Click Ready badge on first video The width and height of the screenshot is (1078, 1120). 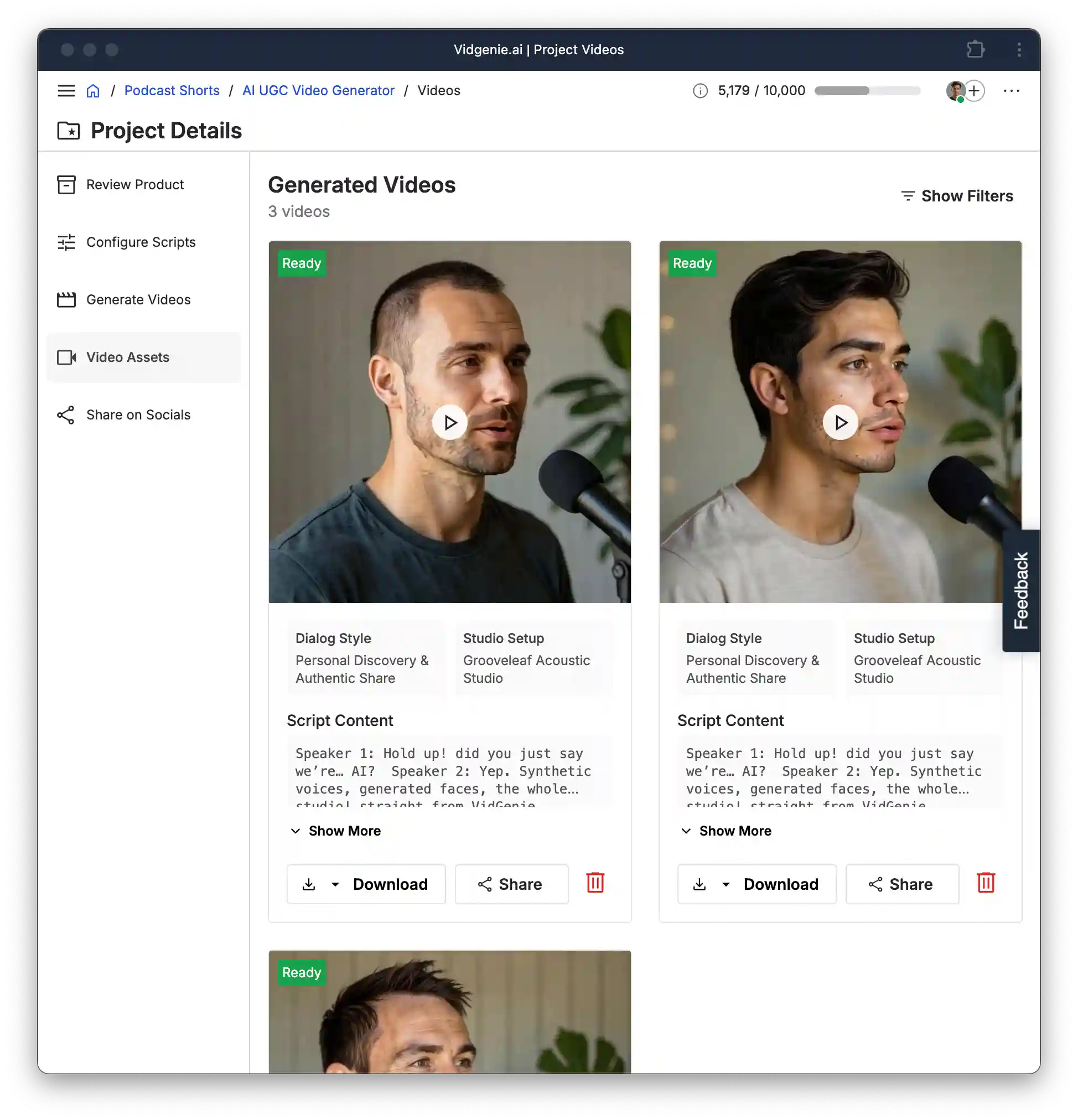point(302,263)
